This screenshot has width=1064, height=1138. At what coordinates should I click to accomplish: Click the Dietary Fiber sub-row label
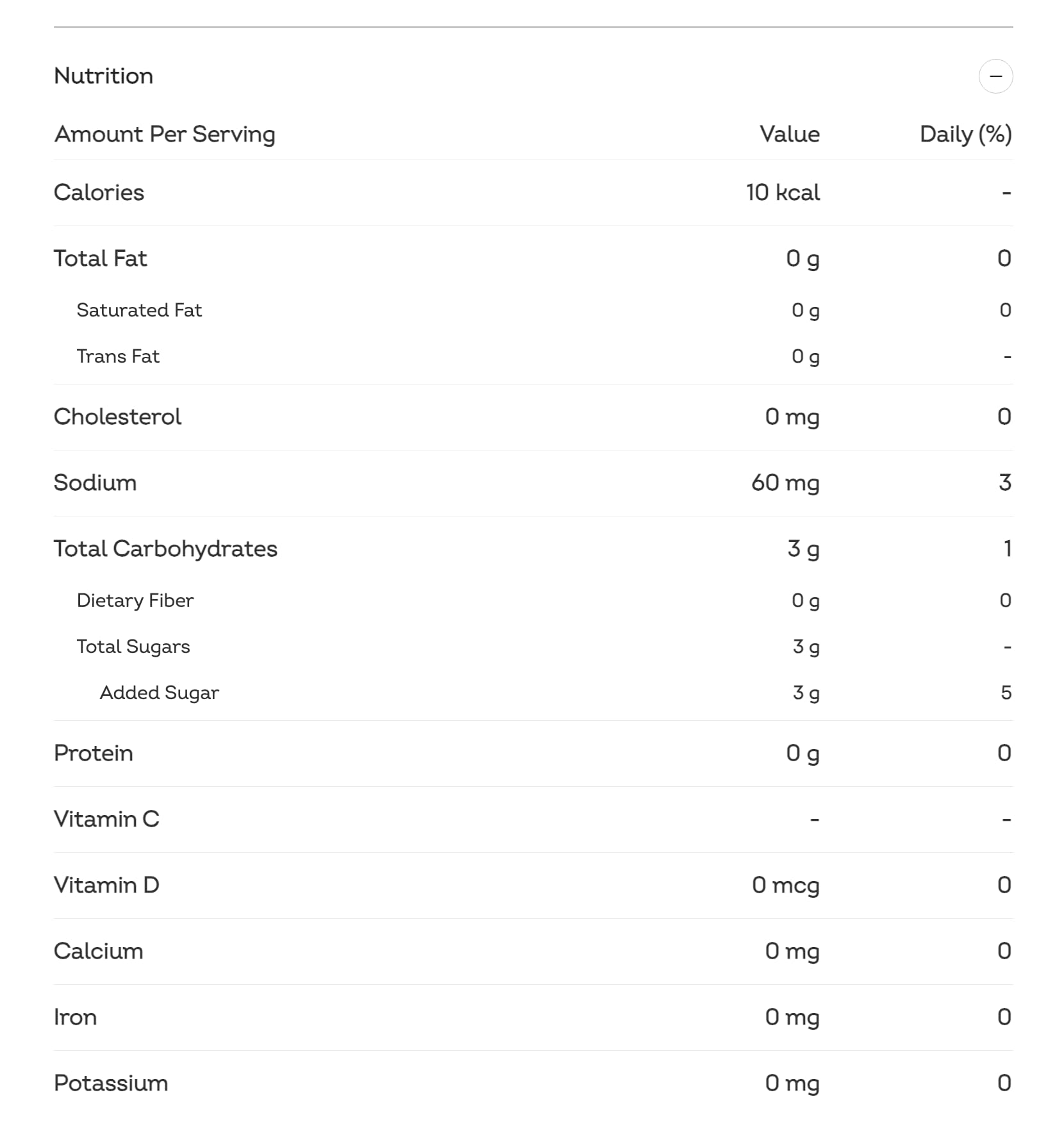coord(135,601)
